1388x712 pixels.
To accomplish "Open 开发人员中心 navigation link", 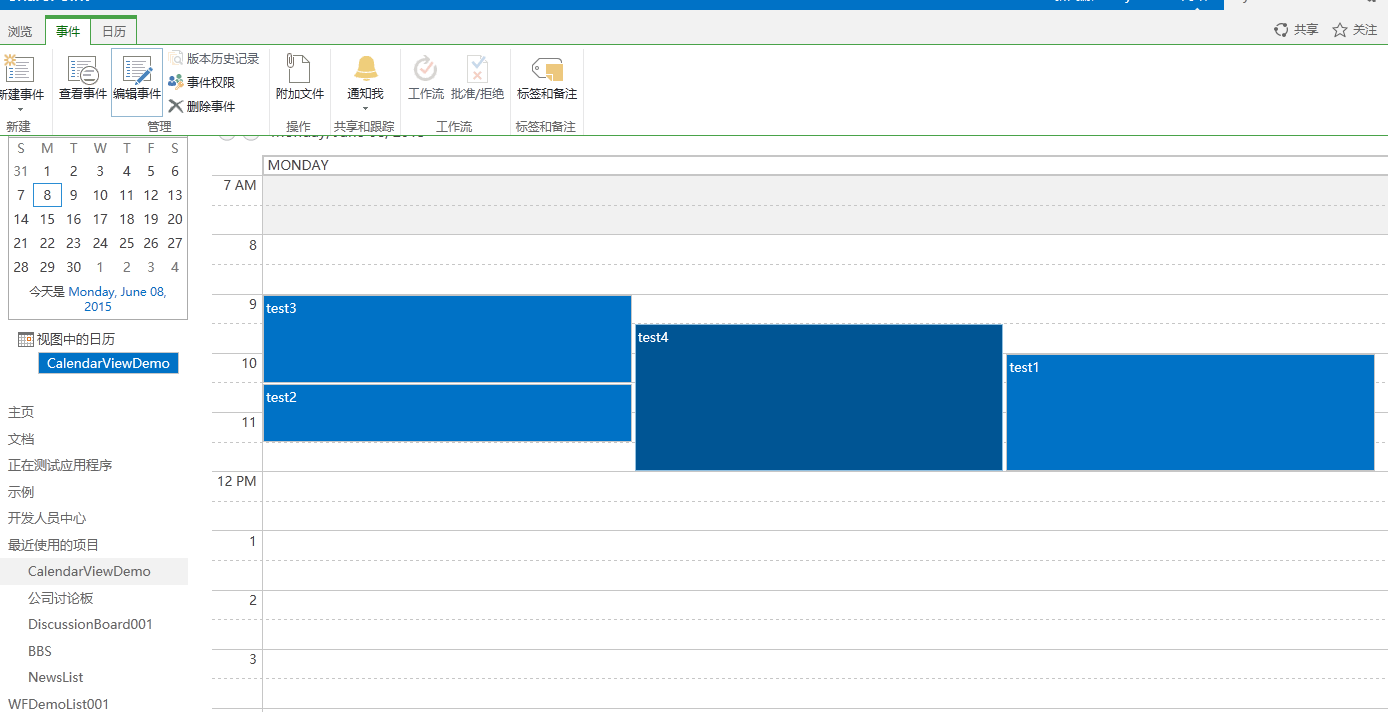I will pos(47,518).
